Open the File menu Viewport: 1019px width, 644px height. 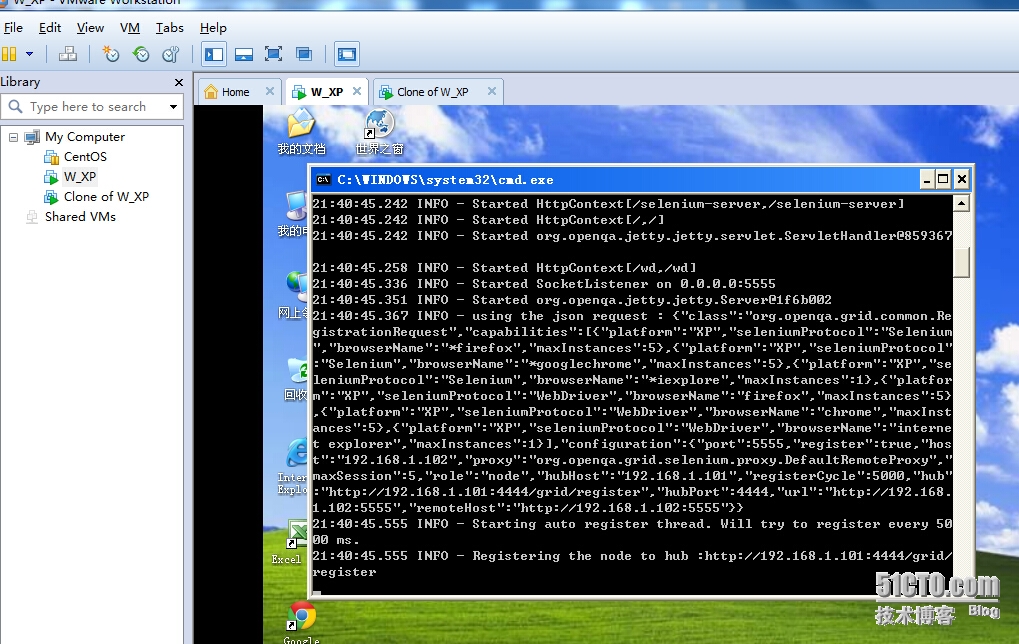pos(13,28)
